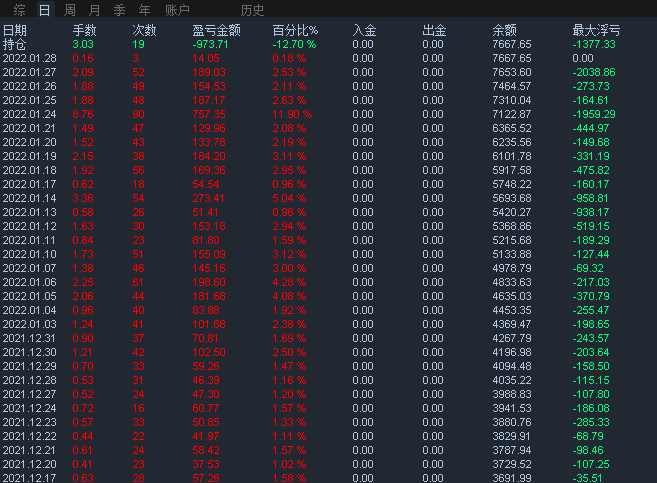Select the 2021.12.21 date row
Image resolution: width=657 pixels, height=483 pixels.
pos(29,450)
